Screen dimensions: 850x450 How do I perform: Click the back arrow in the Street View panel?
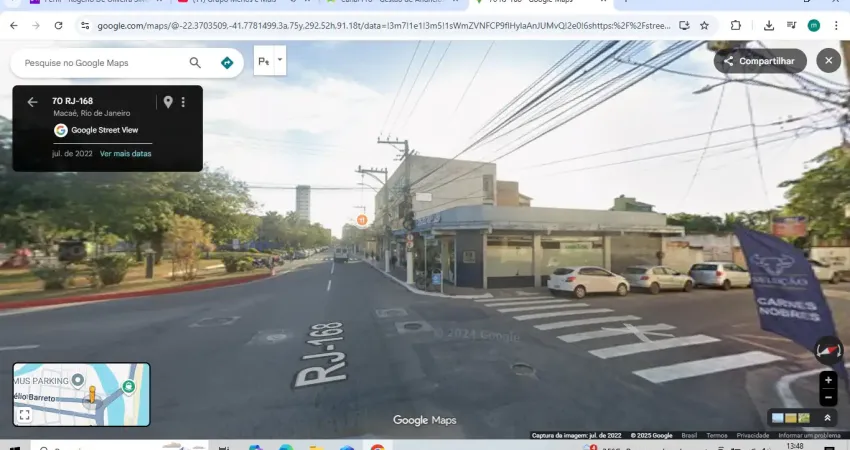point(33,102)
